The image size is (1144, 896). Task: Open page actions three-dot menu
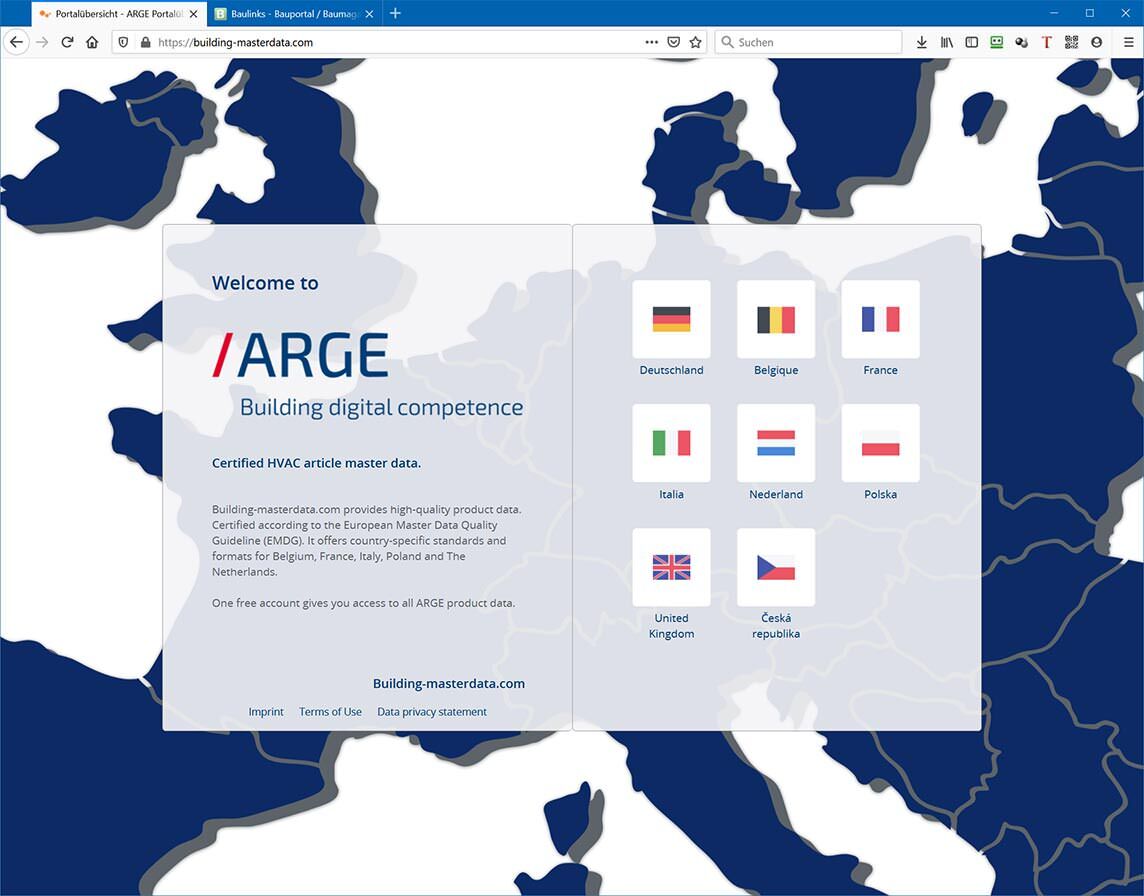pos(652,42)
